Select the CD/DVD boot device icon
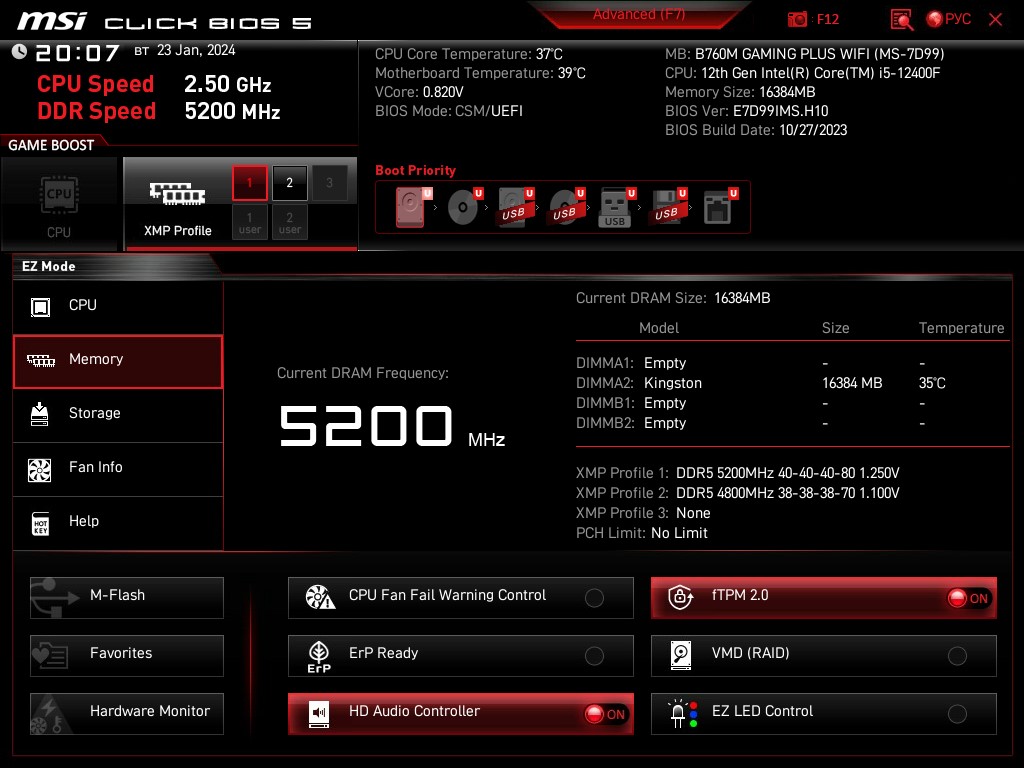 coord(464,207)
